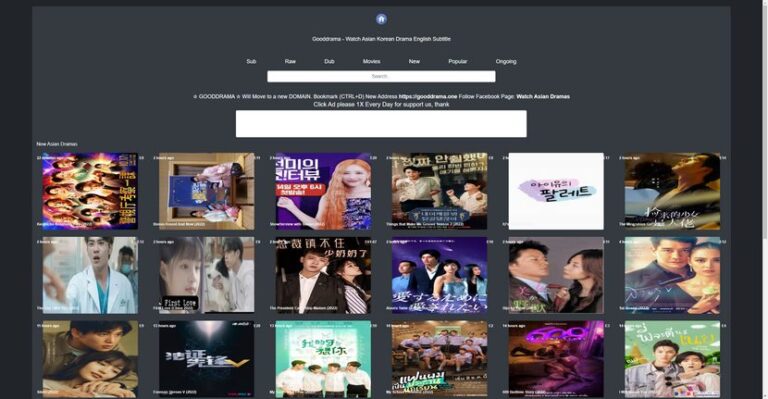Open the New section
The image size is (768, 399).
[414, 62]
